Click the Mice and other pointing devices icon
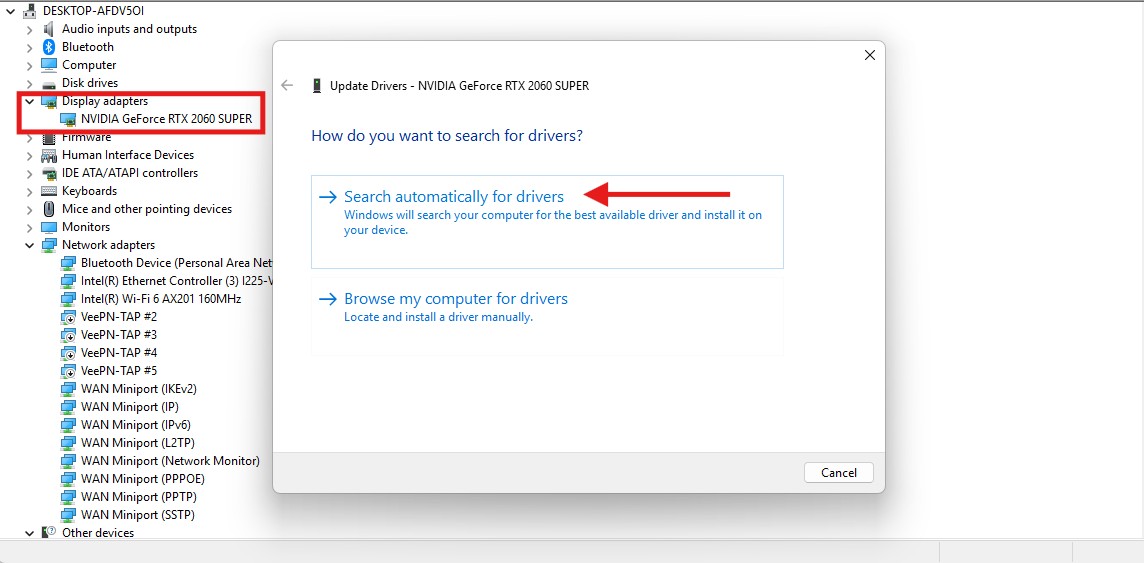 click(49, 209)
